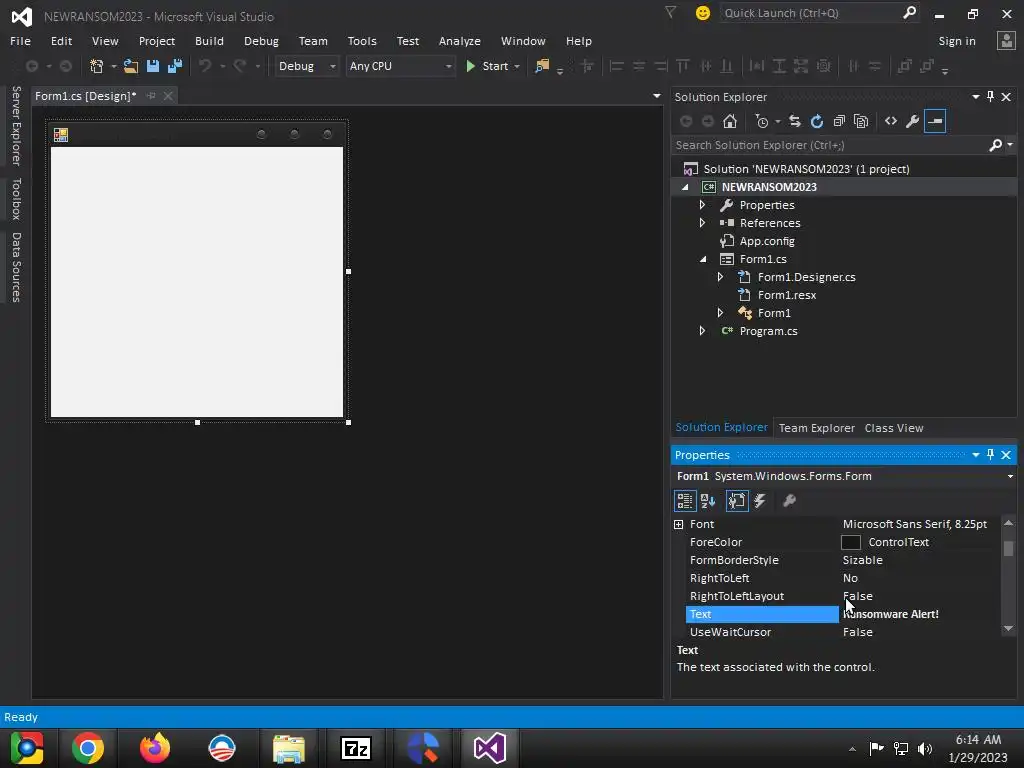
Task: Switch Properties to Categorized view
Action: coord(684,501)
